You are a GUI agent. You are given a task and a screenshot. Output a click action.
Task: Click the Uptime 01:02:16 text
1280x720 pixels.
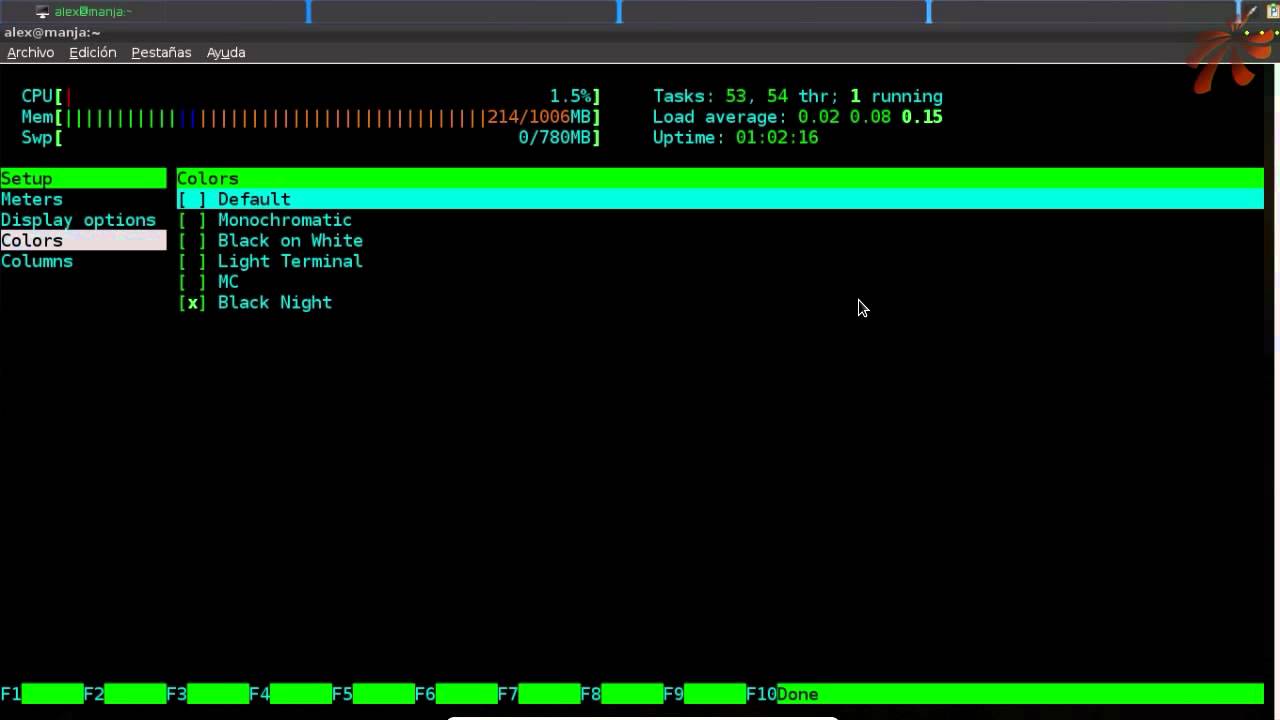click(x=736, y=137)
